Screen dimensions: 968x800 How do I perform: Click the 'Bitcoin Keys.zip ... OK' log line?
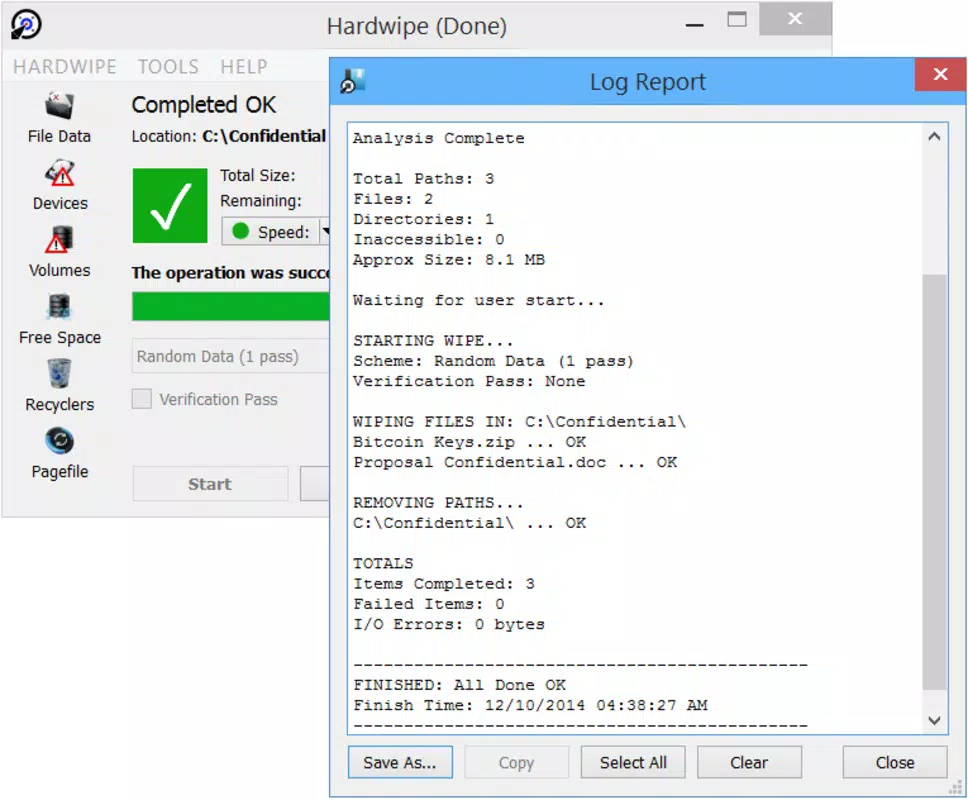[469, 442]
